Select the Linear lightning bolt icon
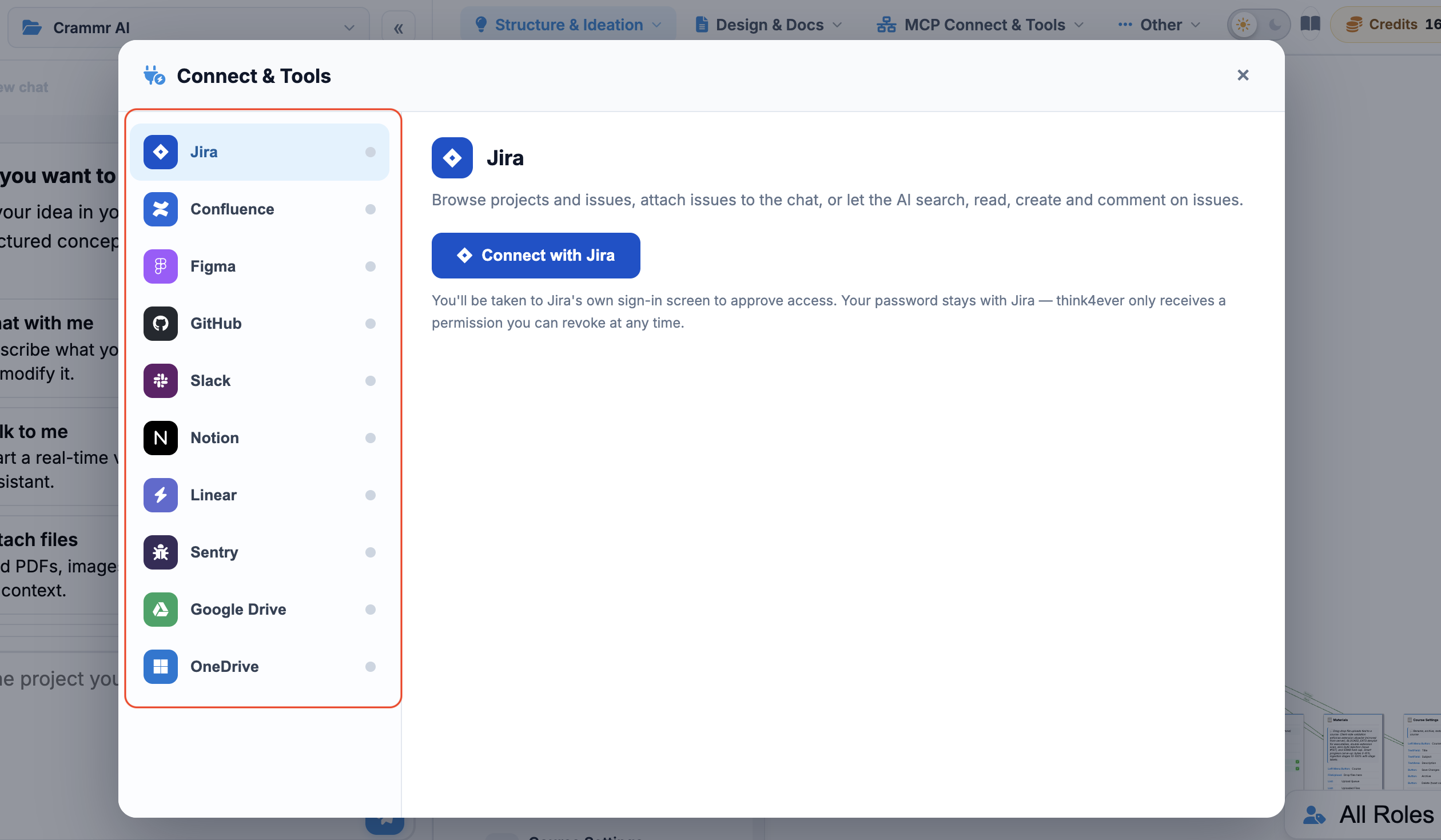The height and width of the screenshot is (840, 1441). (161, 495)
